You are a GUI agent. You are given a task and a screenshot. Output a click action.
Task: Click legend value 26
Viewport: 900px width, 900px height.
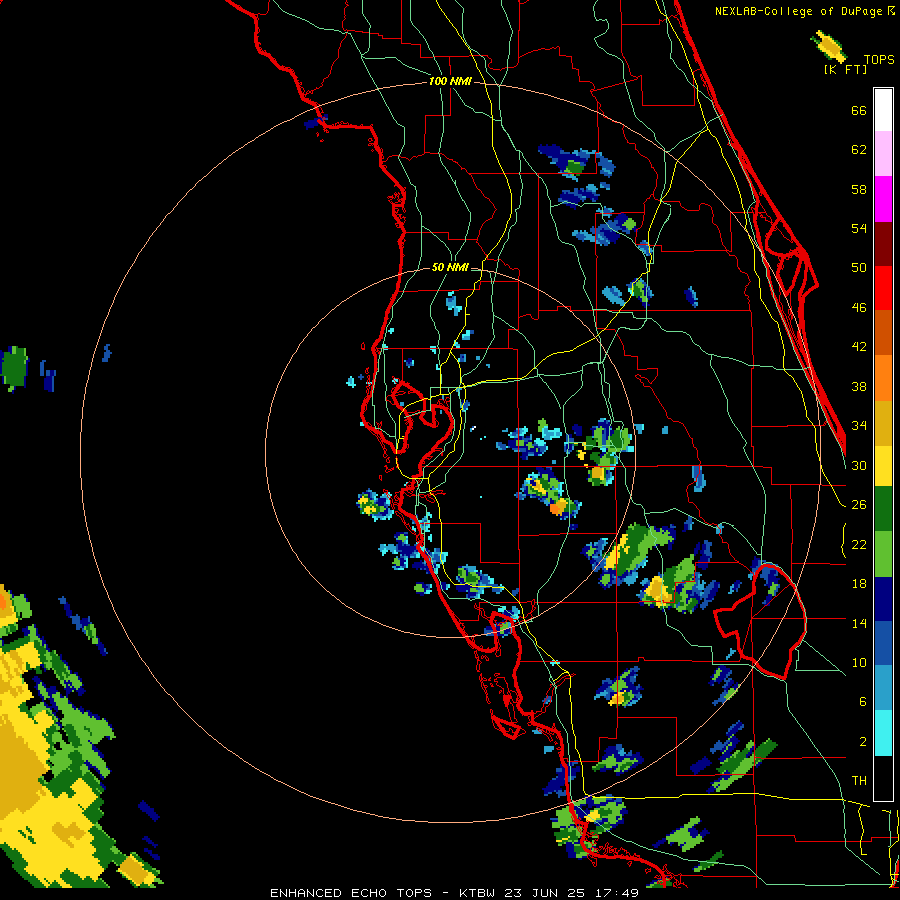(x=859, y=505)
